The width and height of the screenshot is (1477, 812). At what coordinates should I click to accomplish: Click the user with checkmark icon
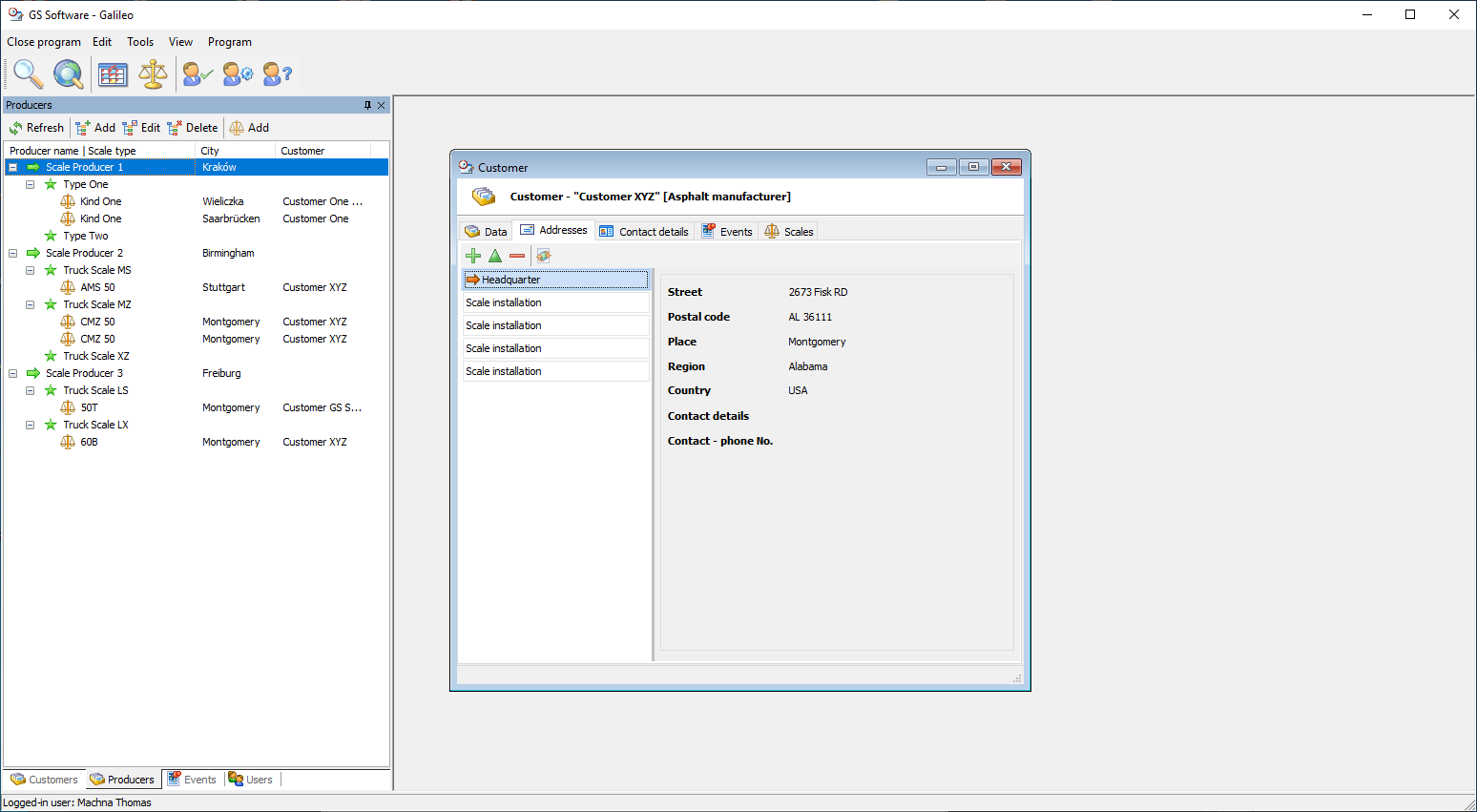198,73
